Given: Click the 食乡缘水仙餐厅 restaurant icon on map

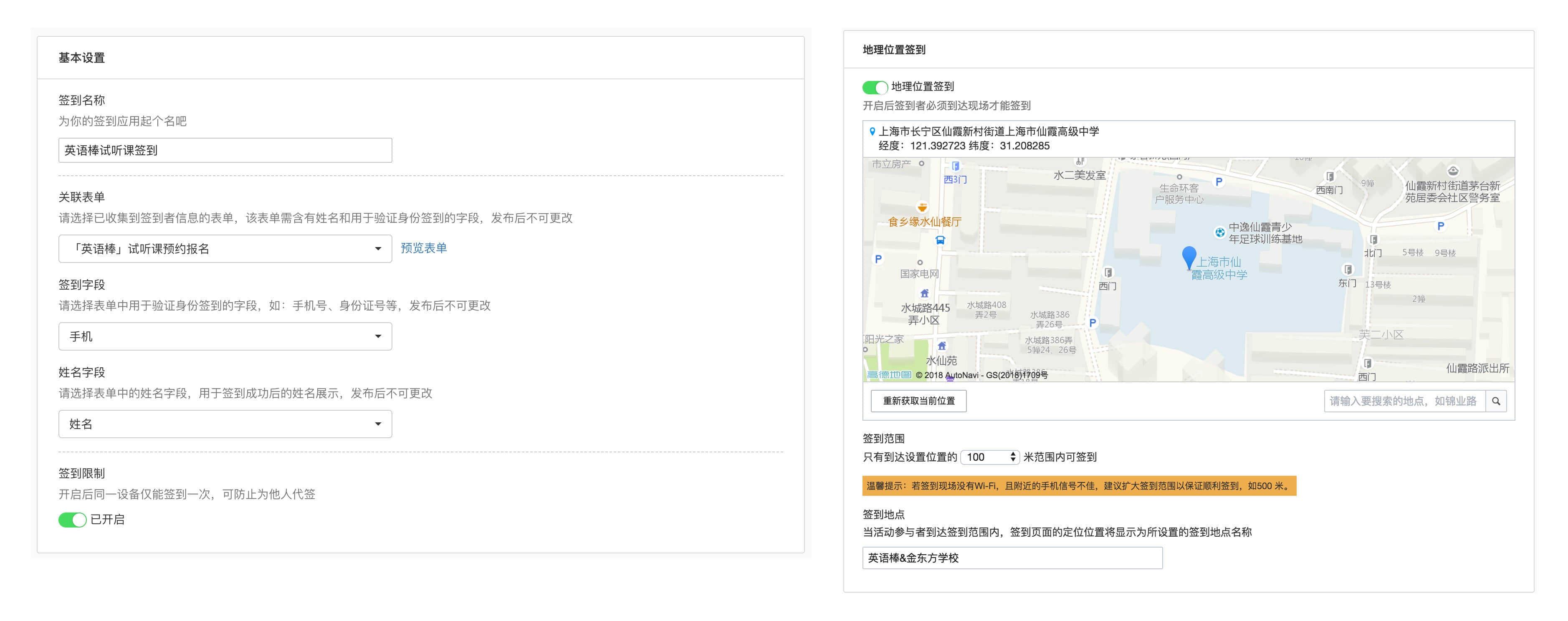Looking at the screenshot, I should (x=922, y=207).
